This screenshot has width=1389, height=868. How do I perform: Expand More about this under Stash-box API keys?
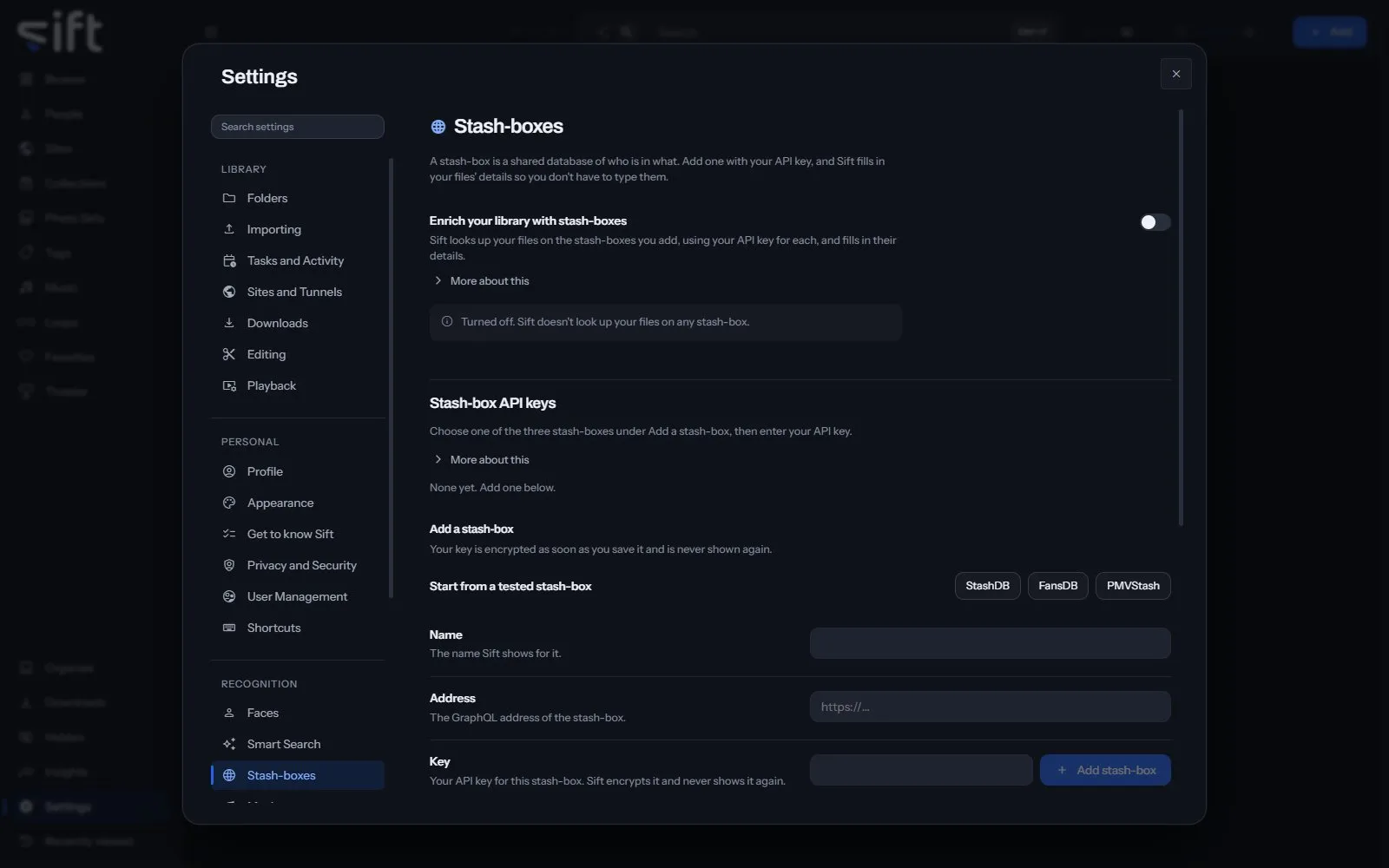click(x=482, y=460)
